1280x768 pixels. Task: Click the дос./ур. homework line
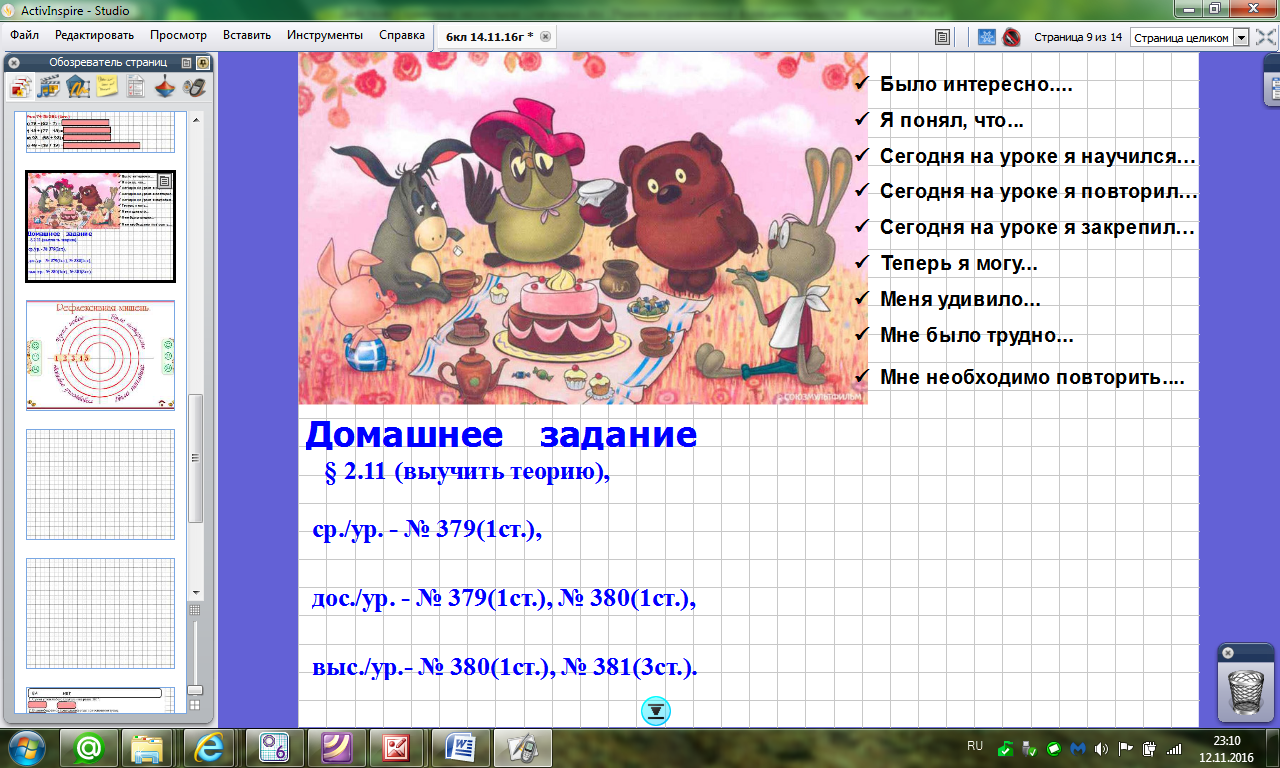[503, 598]
